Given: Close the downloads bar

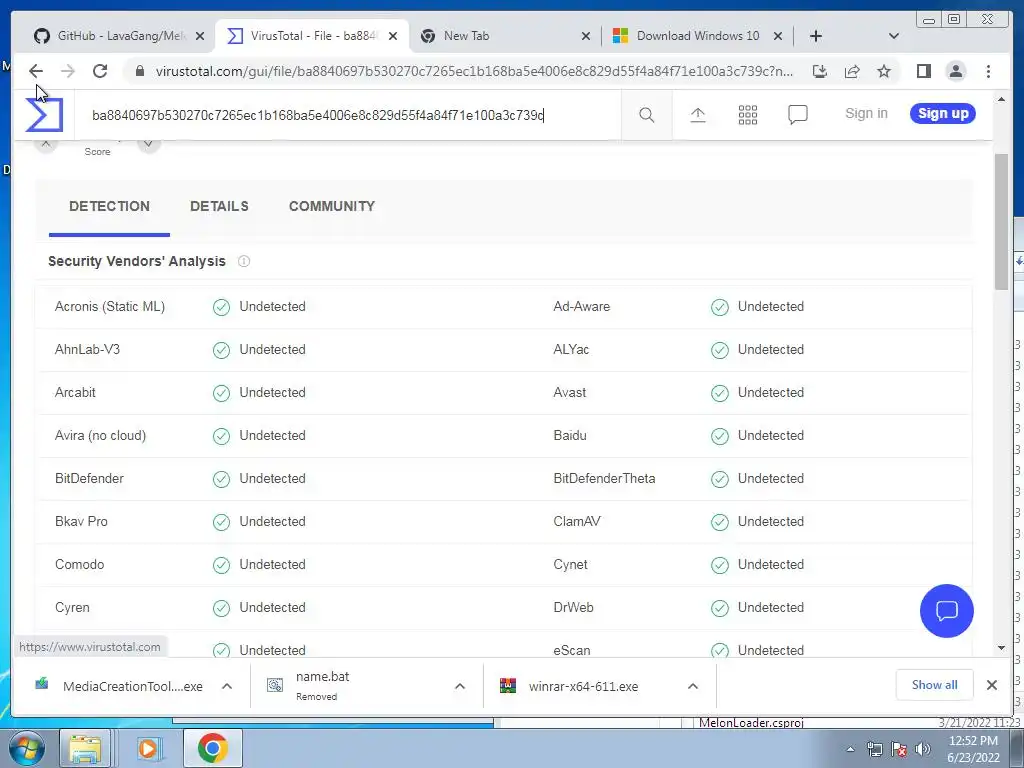Looking at the screenshot, I should (x=991, y=685).
